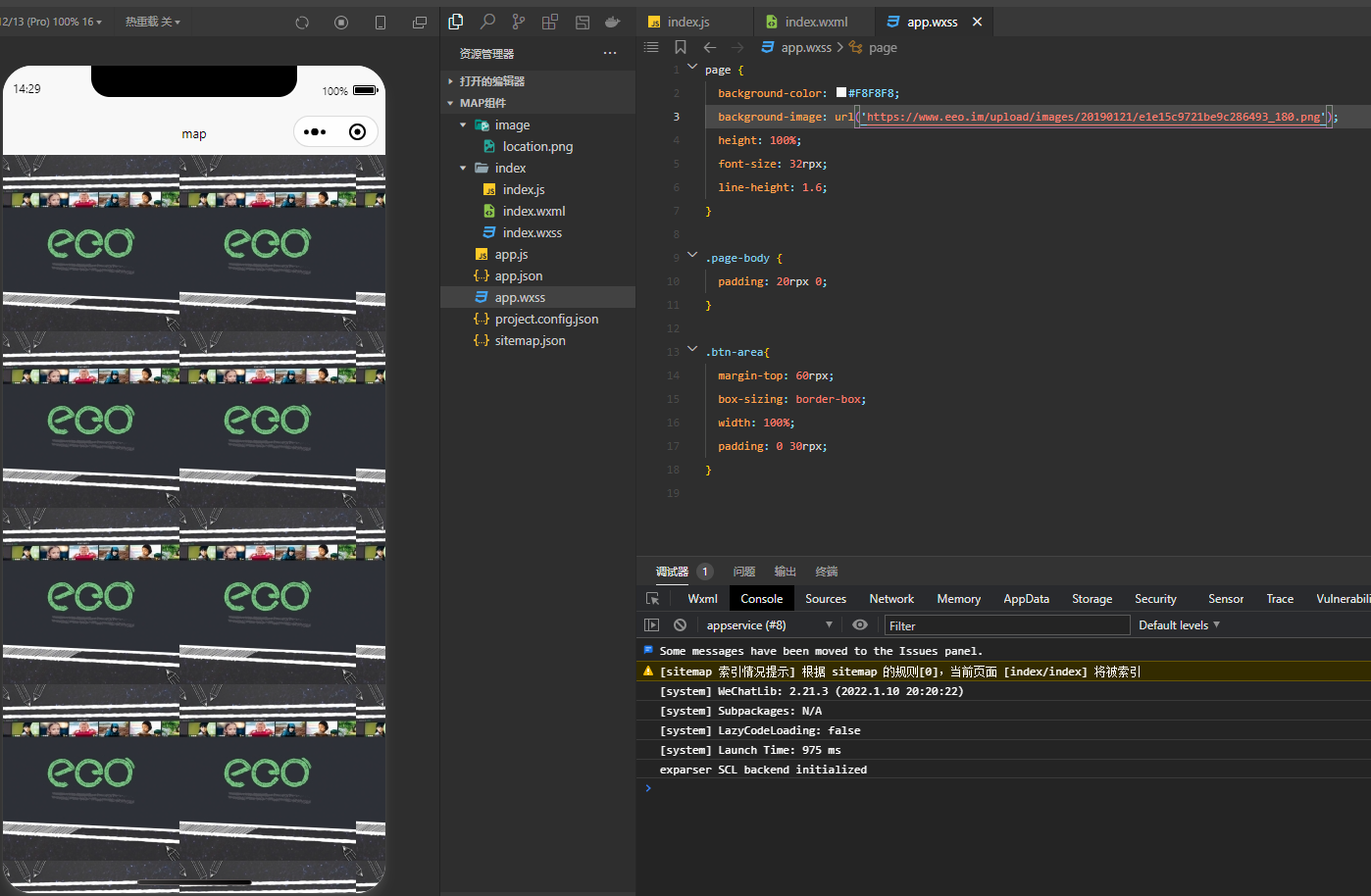Image resolution: width=1371 pixels, height=896 pixels.
Task: Open the Extensions blocks icon
Action: (550, 22)
